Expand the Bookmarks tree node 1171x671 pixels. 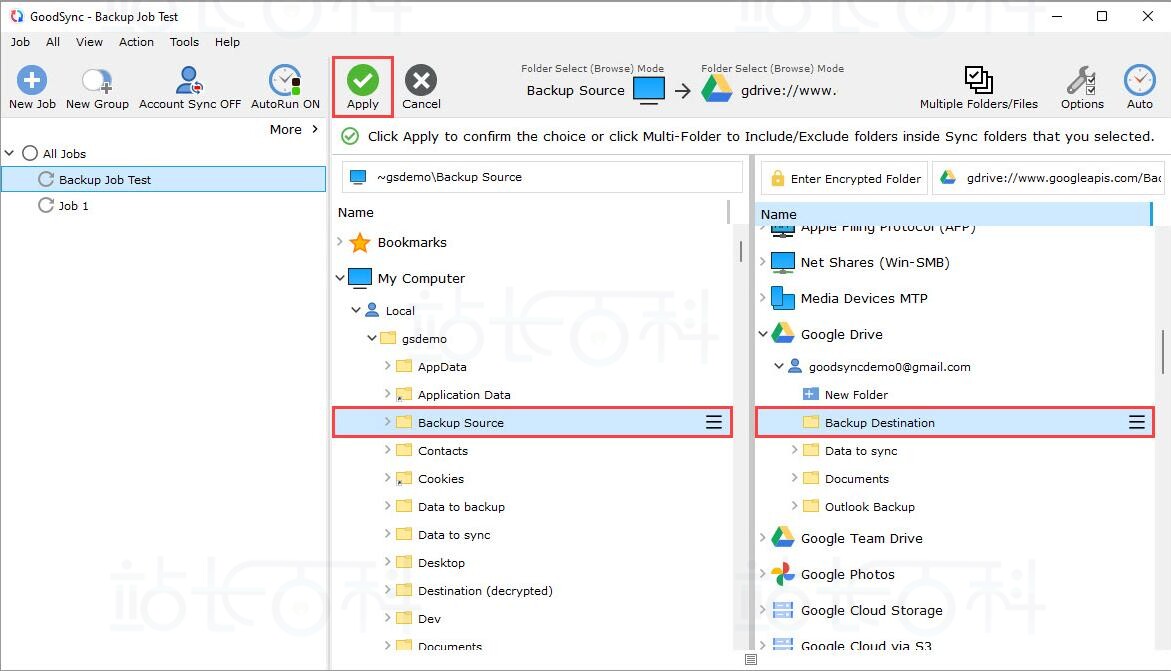[340, 241]
